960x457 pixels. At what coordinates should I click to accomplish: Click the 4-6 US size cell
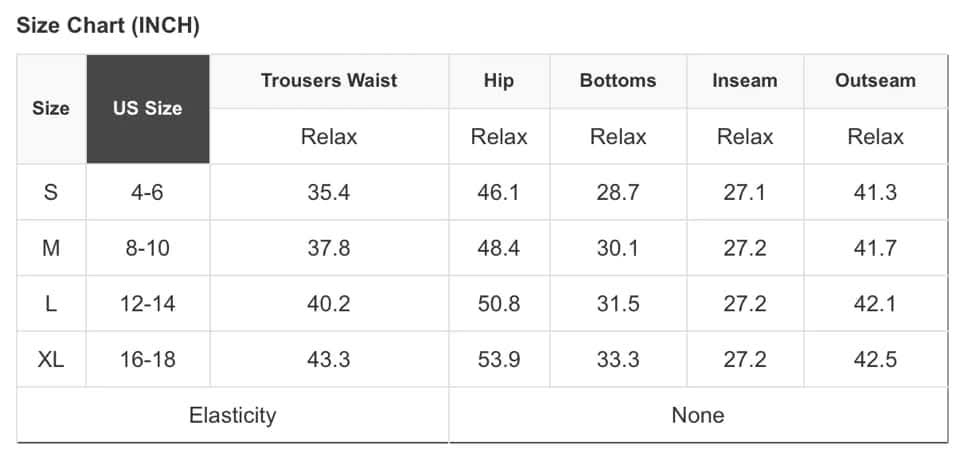pos(147,192)
